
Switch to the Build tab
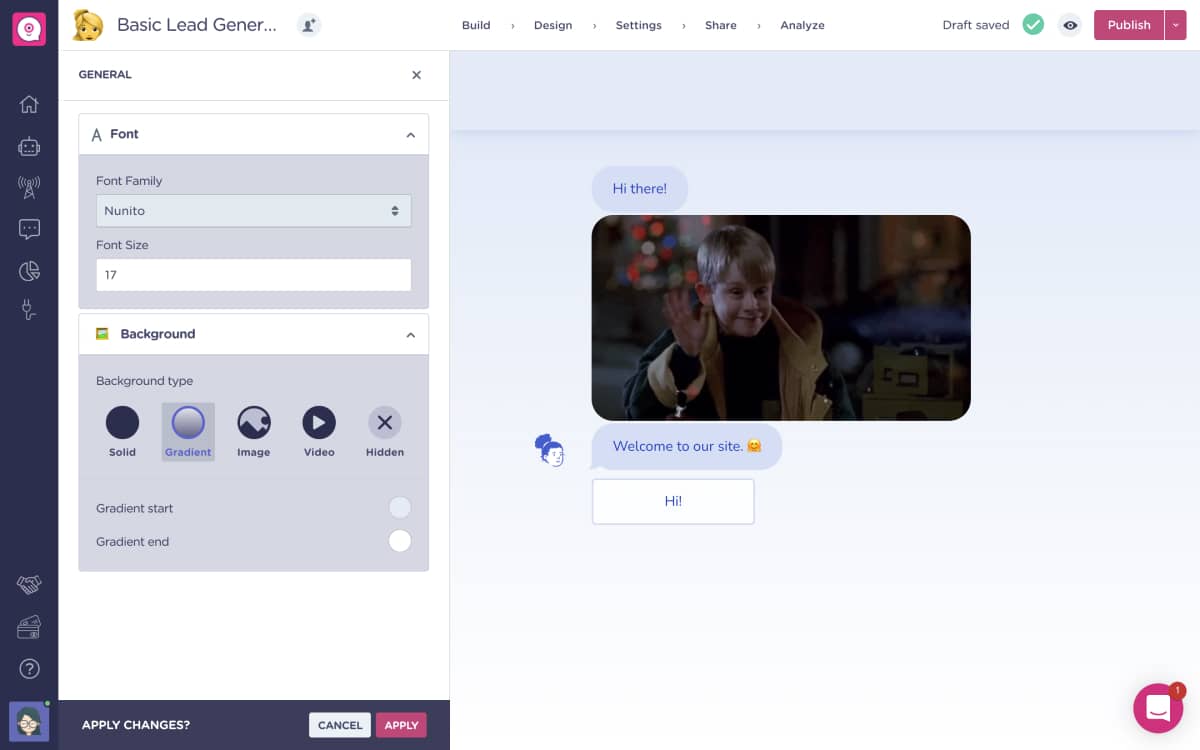476,25
